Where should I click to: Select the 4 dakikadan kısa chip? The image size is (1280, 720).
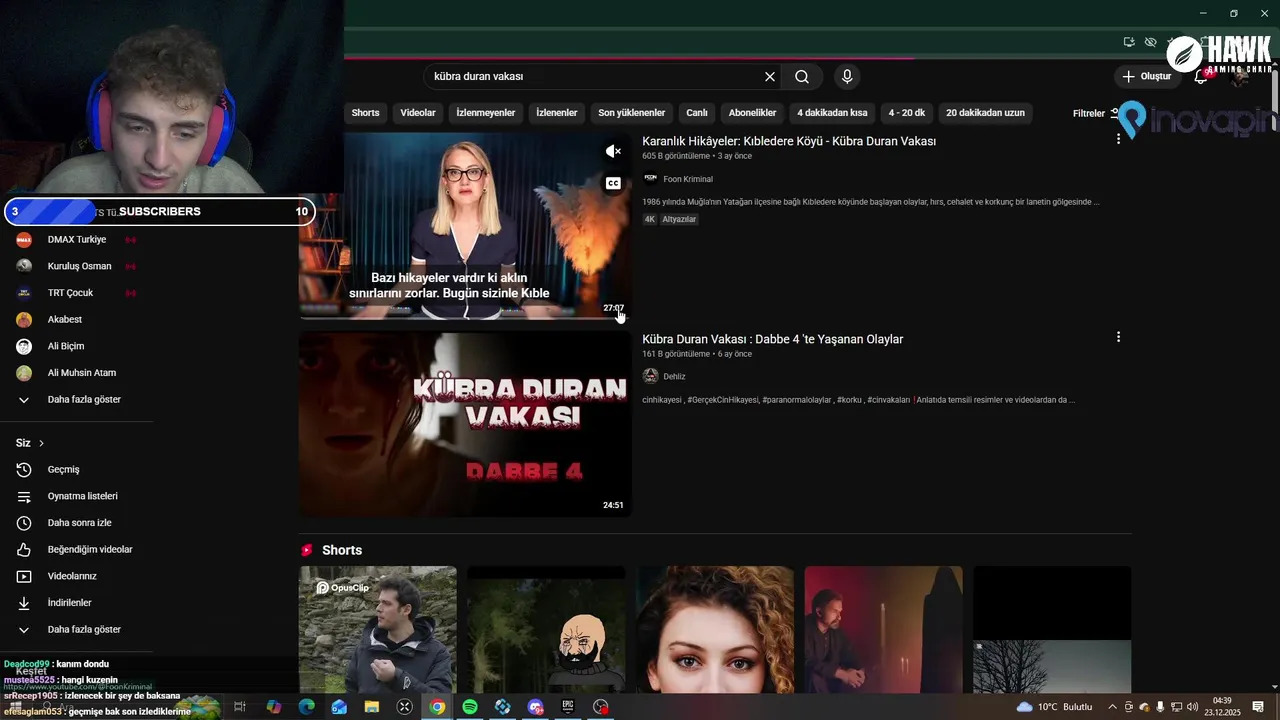coord(832,113)
